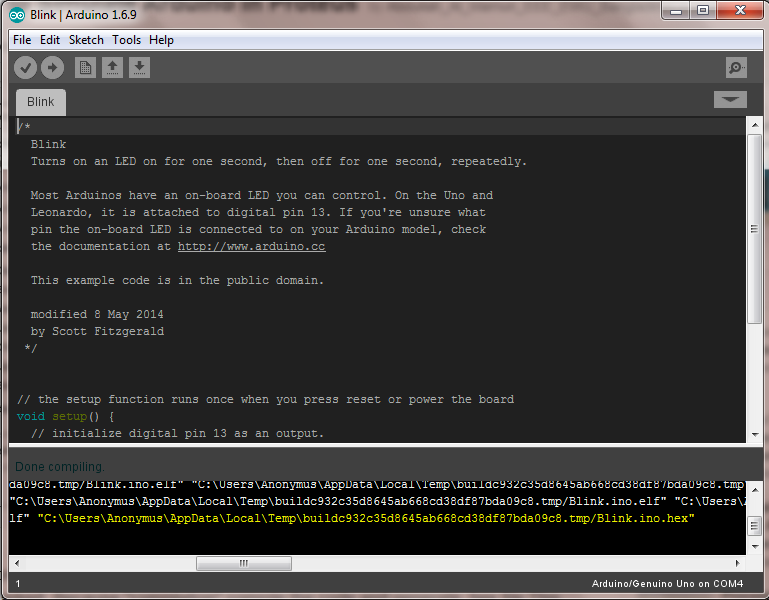Click 'This example code is in the public domain.'

177,281
